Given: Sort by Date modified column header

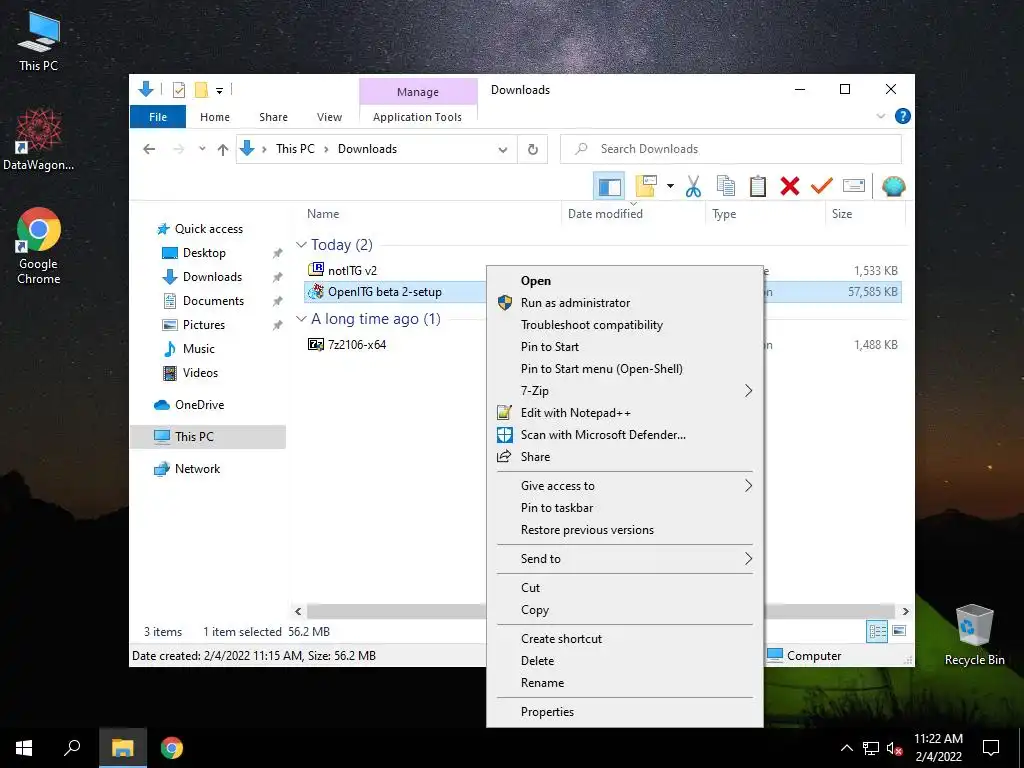Looking at the screenshot, I should [605, 214].
